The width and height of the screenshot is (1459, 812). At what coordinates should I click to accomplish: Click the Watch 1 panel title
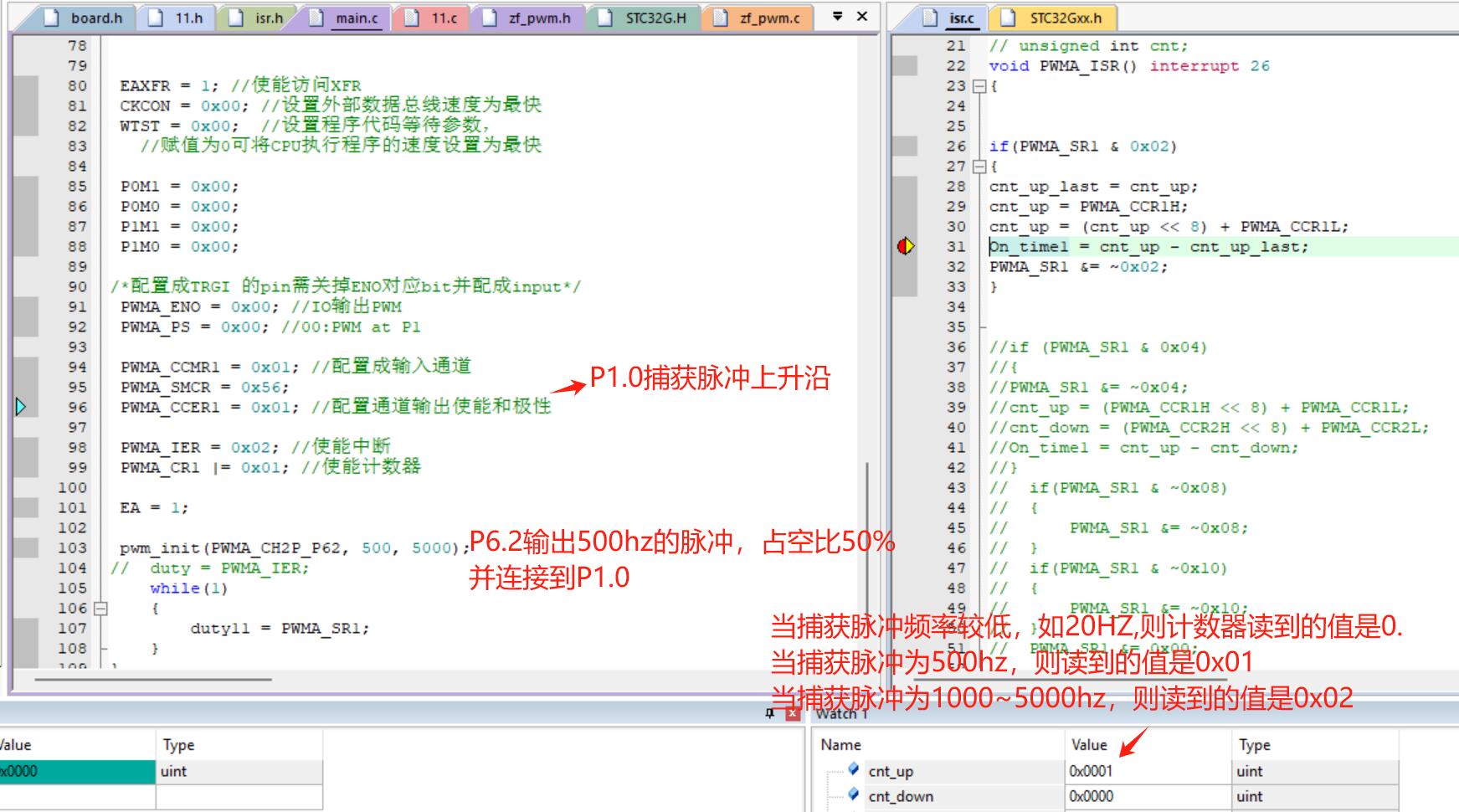[x=841, y=713]
